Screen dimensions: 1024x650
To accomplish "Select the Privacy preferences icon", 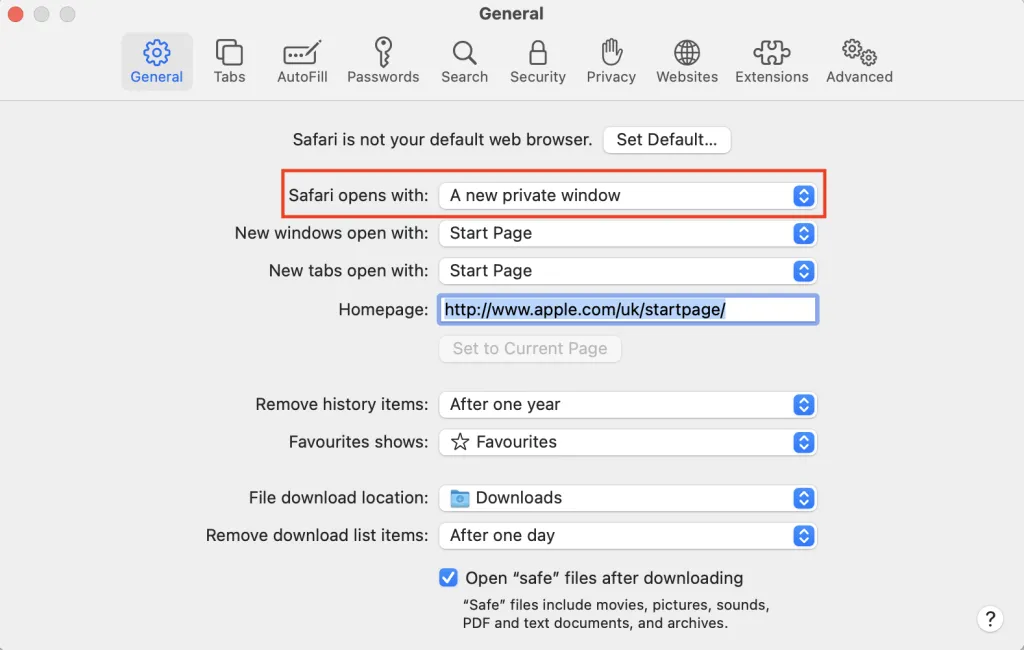I will [x=610, y=60].
